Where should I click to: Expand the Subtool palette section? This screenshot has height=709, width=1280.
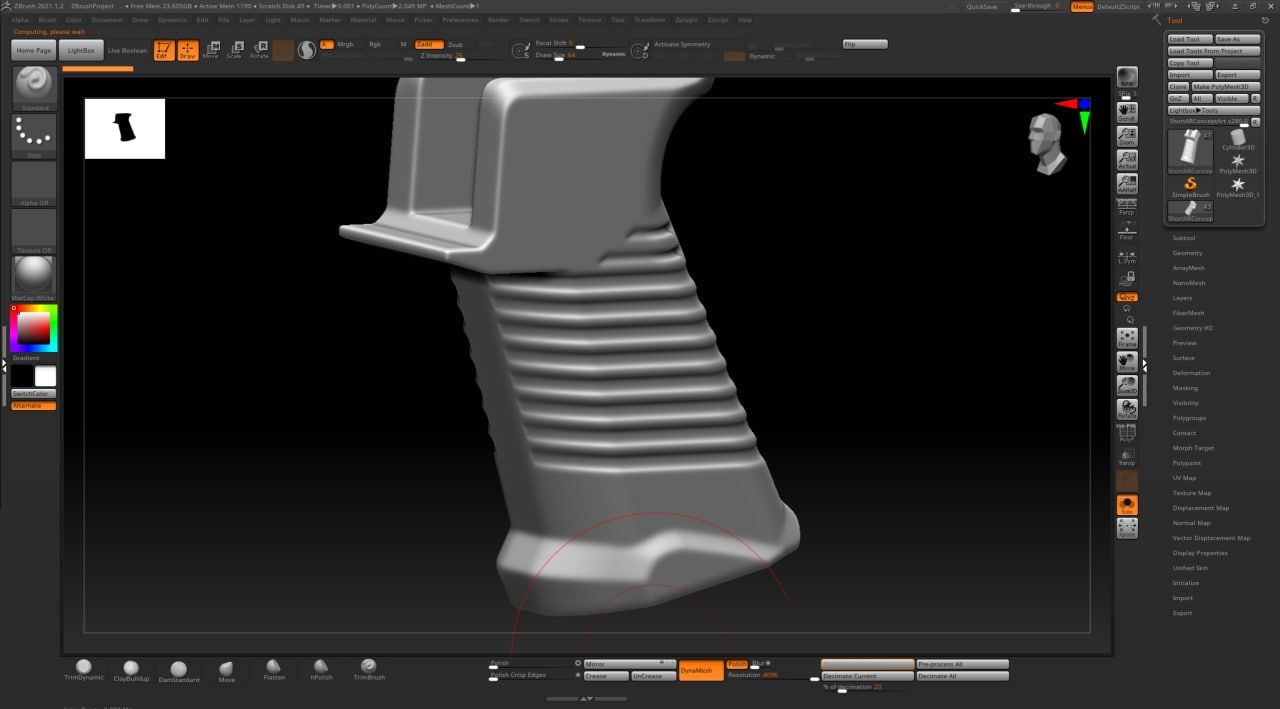click(1184, 238)
